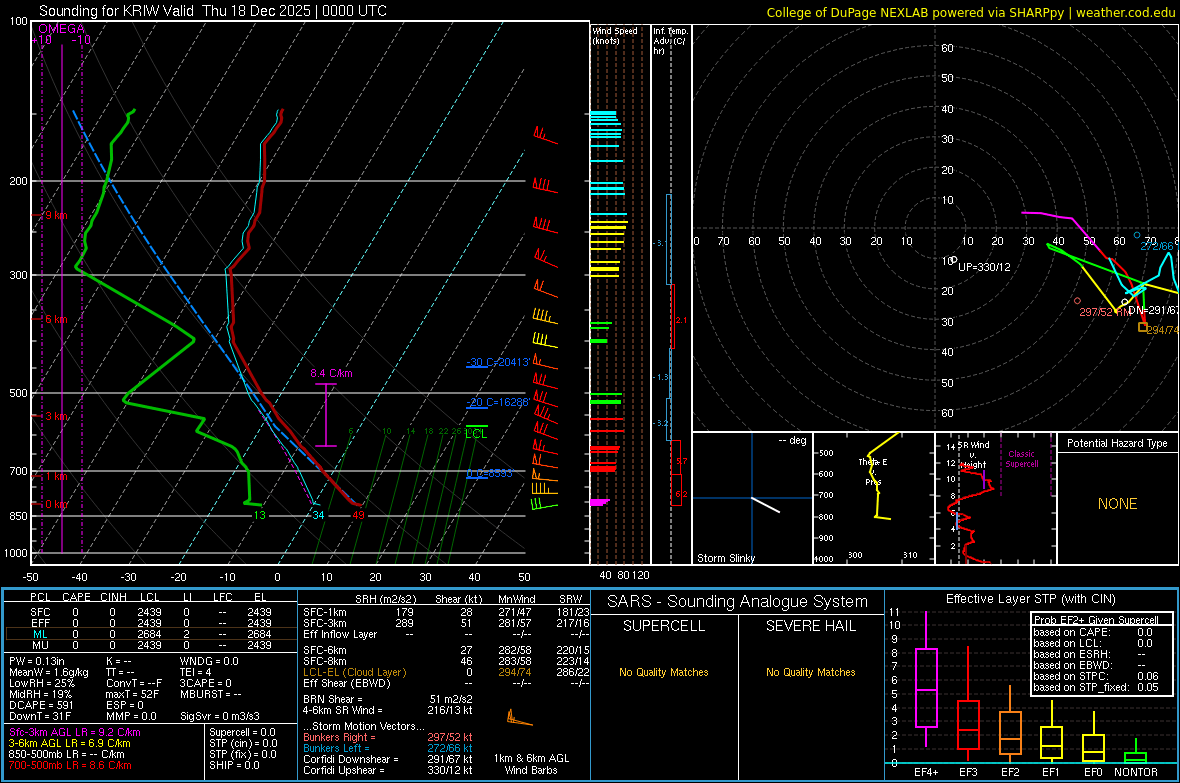Click the '-20 C=16288' height label

(497, 402)
